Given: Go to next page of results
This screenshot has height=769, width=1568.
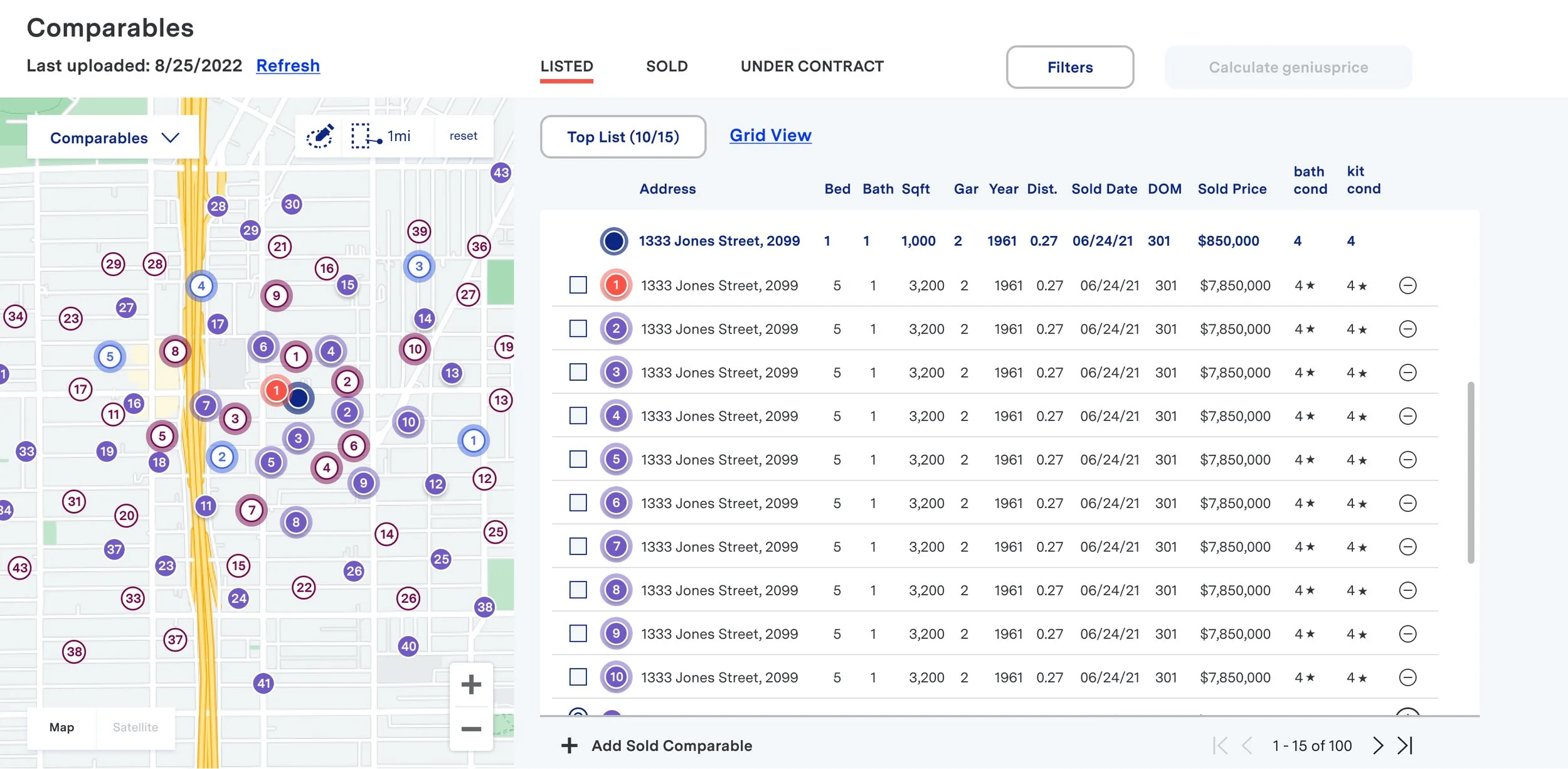Looking at the screenshot, I should [1377, 745].
